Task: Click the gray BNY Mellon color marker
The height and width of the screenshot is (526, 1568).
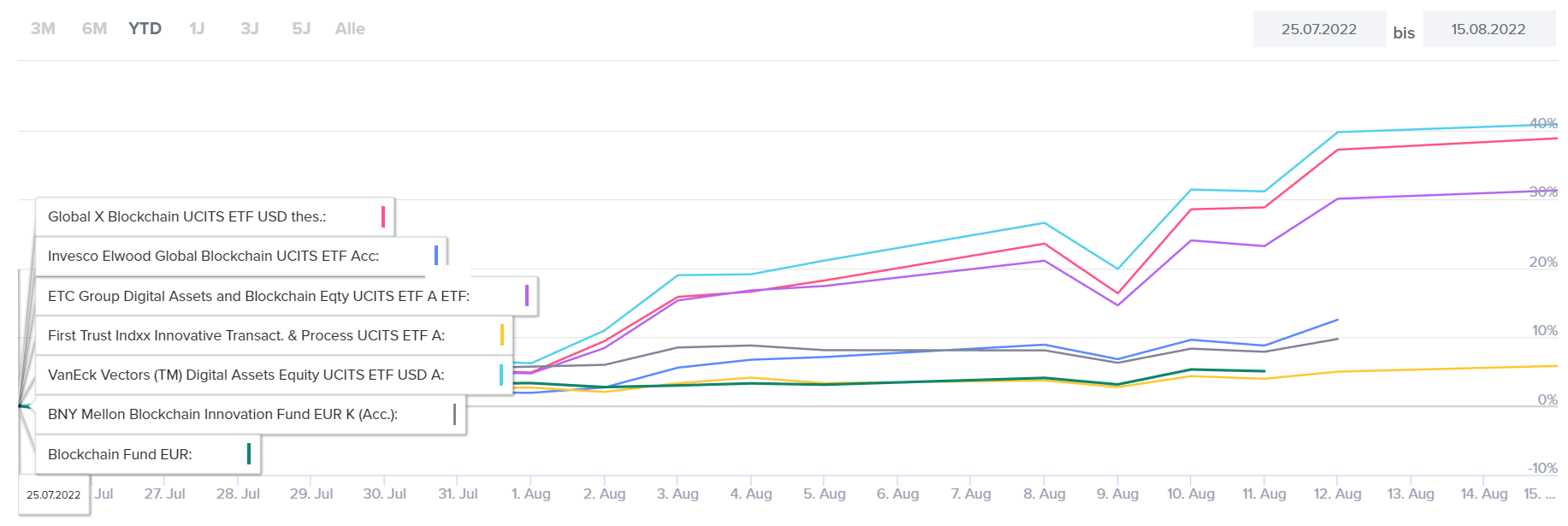Action: 454,414
